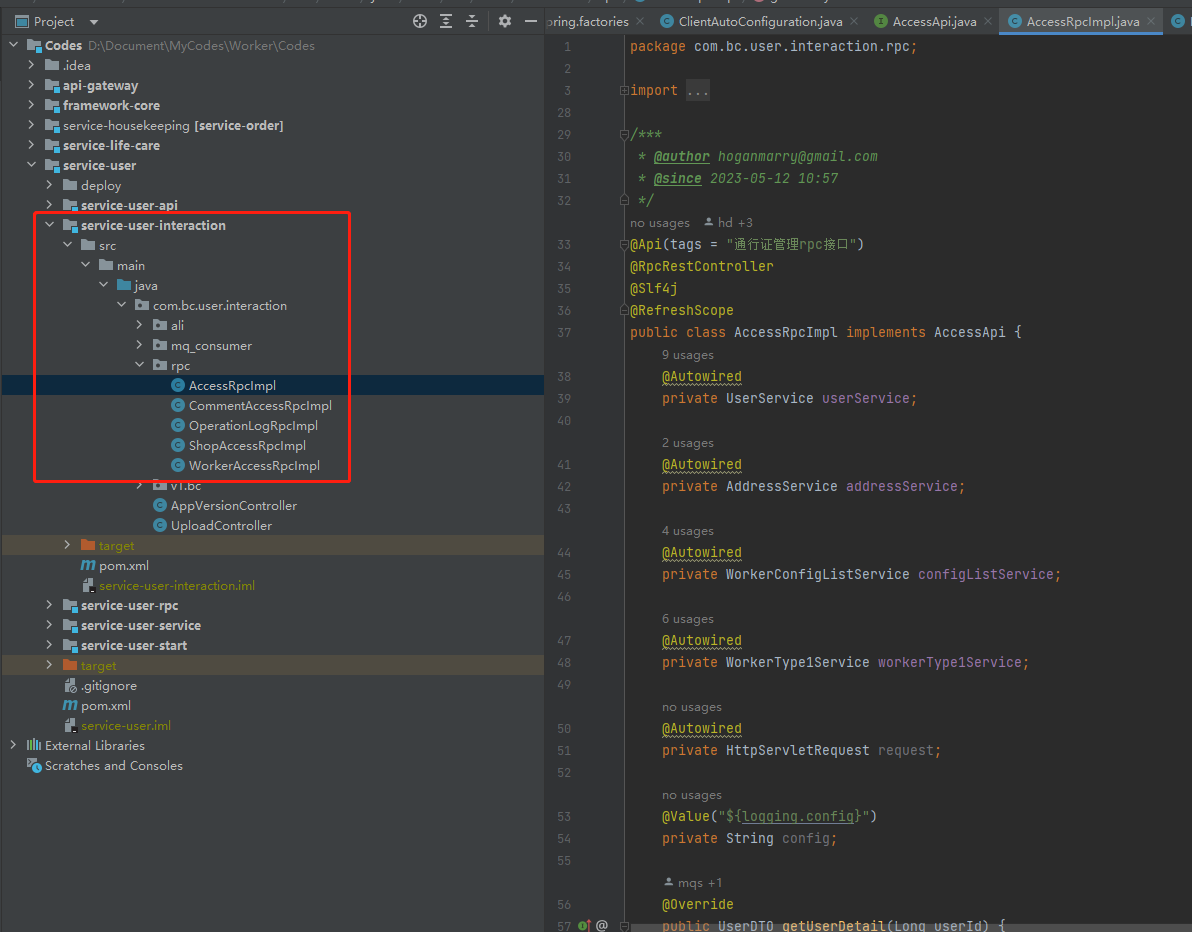Expand the framework-core module
This screenshot has width=1192, height=932.
tap(31, 105)
